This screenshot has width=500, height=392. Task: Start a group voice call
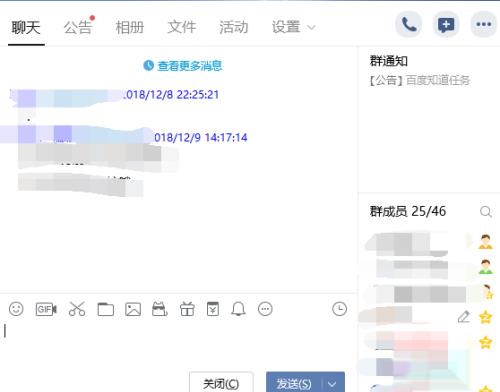click(409, 24)
